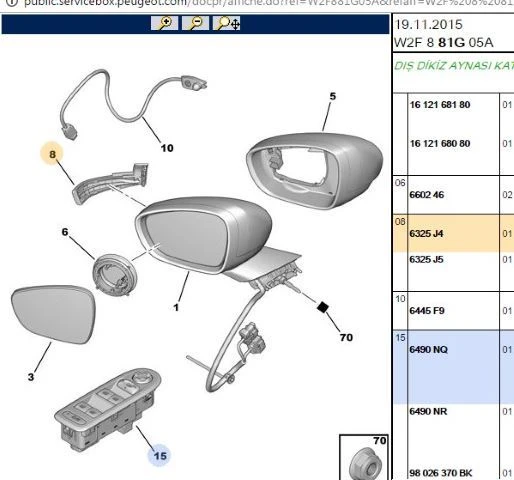This screenshot has width=514, height=480.
Task: Select callout number 10 wiring harness label
Action: (x=167, y=148)
